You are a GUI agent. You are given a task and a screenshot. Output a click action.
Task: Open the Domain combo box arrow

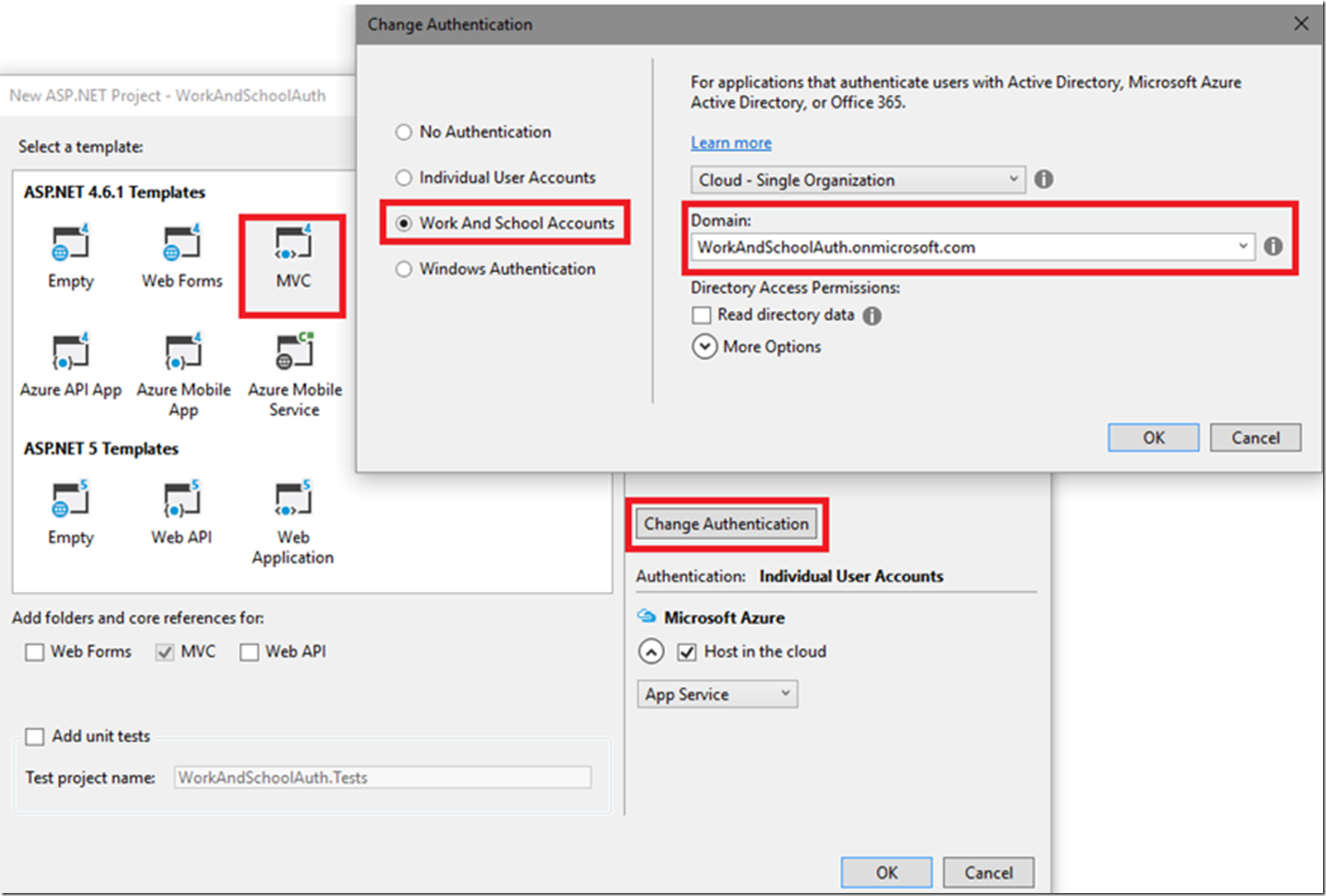1243,246
